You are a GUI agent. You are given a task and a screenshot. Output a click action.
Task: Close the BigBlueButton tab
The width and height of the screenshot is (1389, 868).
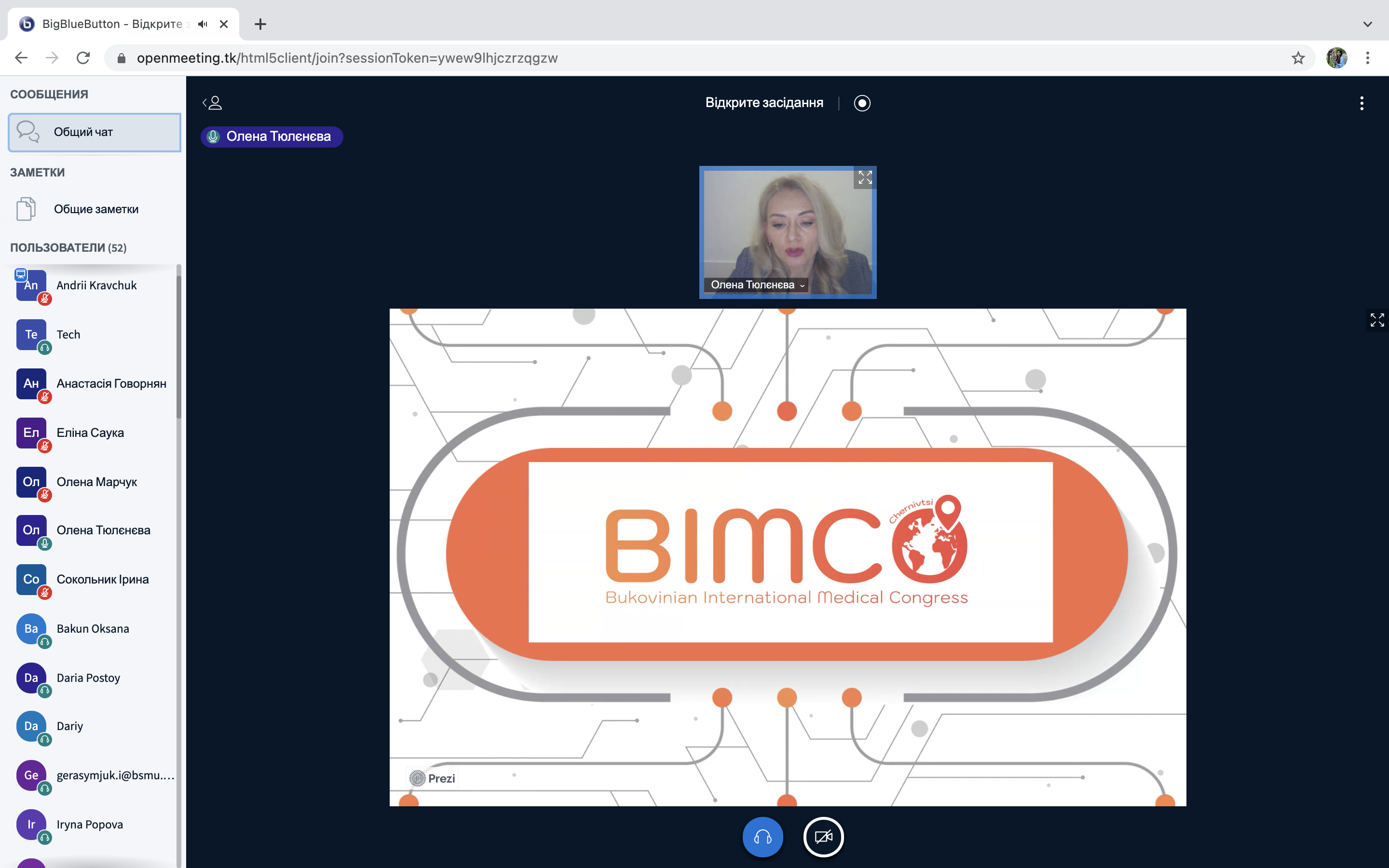pyautogui.click(x=224, y=24)
